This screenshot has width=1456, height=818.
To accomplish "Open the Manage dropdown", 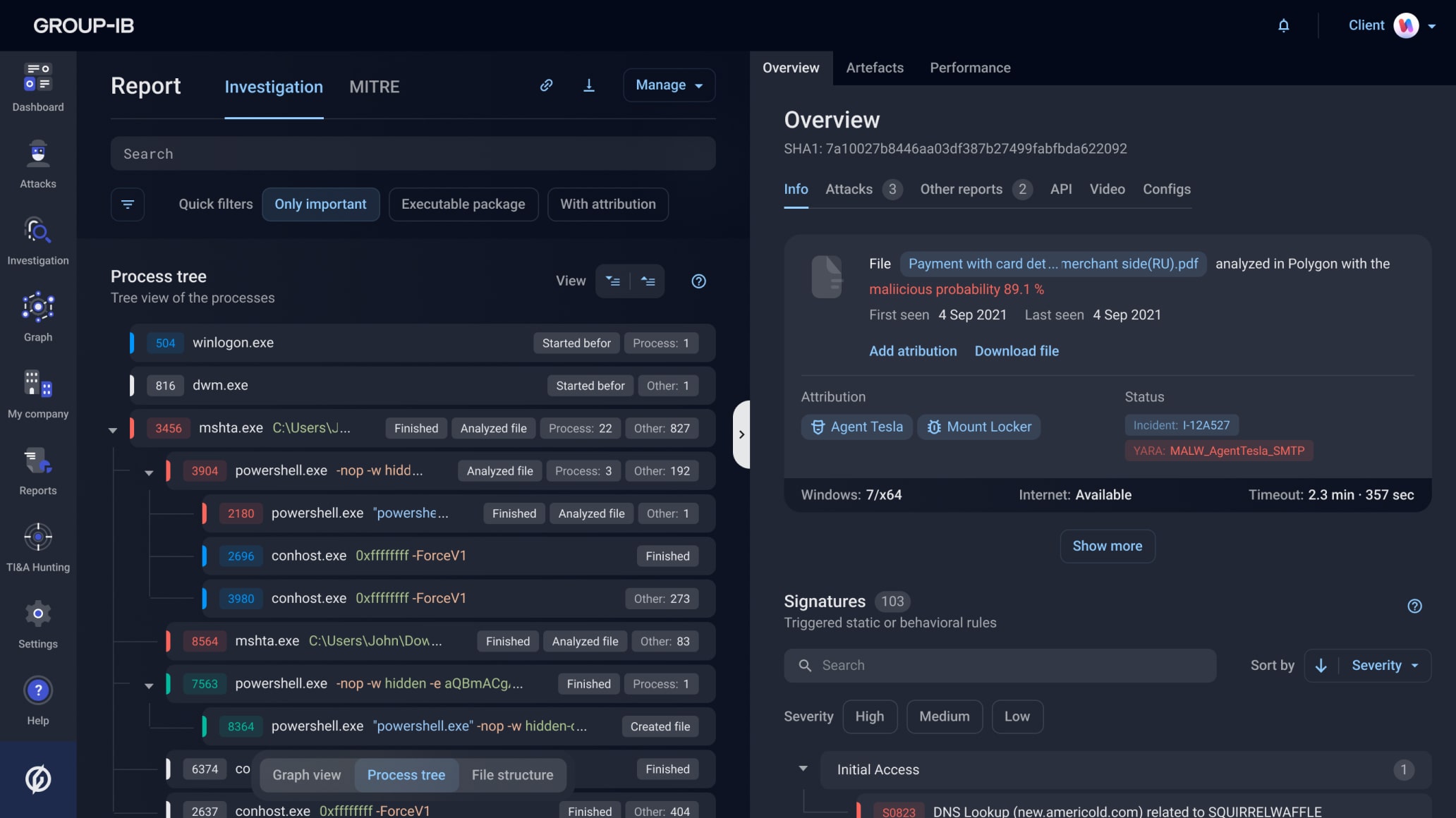I will (669, 85).
